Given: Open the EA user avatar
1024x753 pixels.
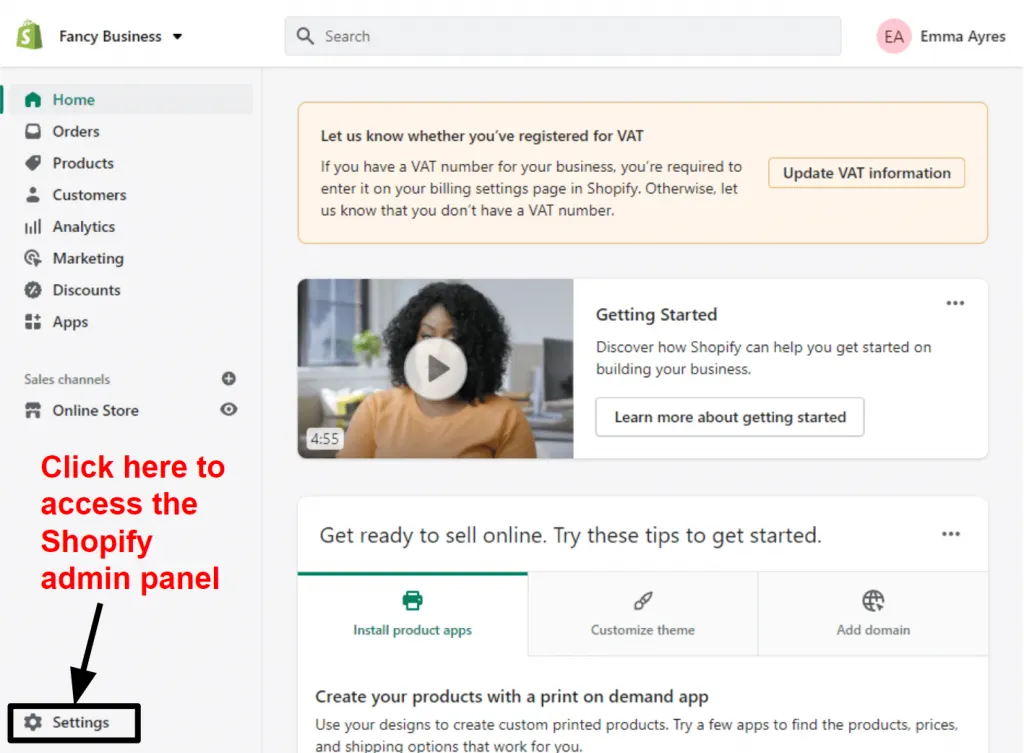Looking at the screenshot, I should pyautogui.click(x=893, y=37).
